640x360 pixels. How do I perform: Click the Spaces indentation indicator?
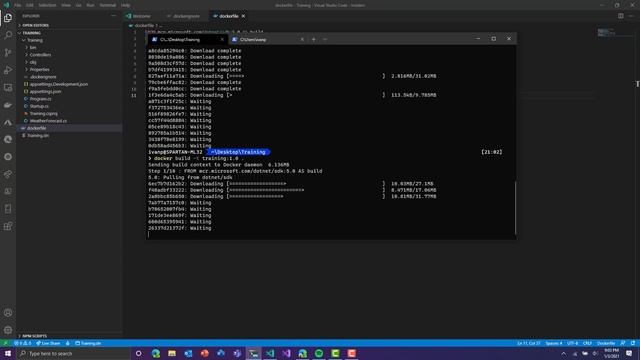pyautogui.click(x=553, y=343)
